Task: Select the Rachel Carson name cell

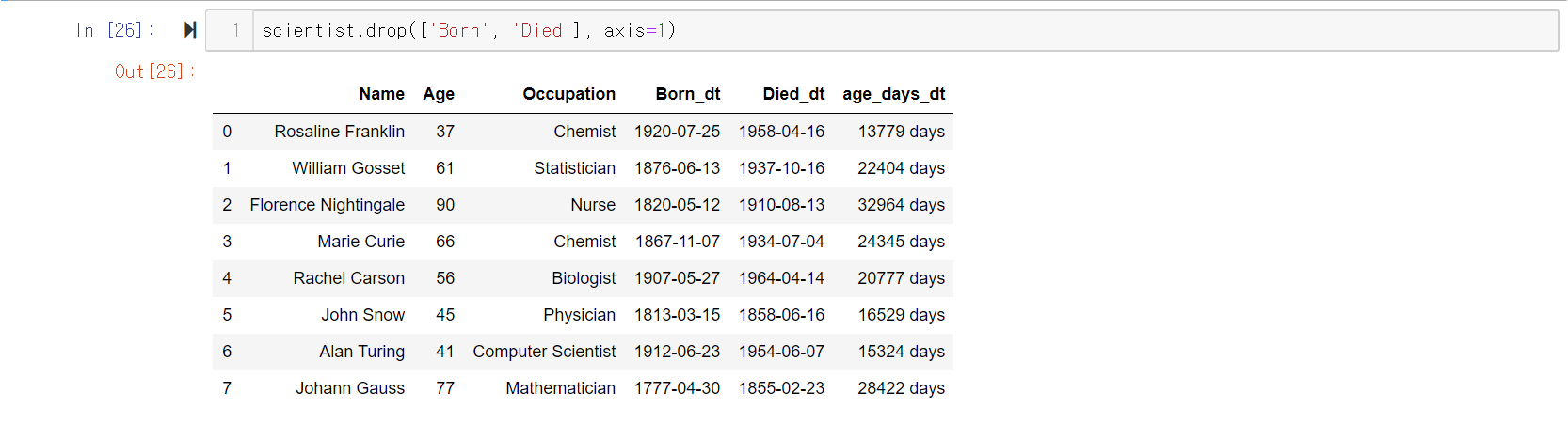Action: coord(348,278)
